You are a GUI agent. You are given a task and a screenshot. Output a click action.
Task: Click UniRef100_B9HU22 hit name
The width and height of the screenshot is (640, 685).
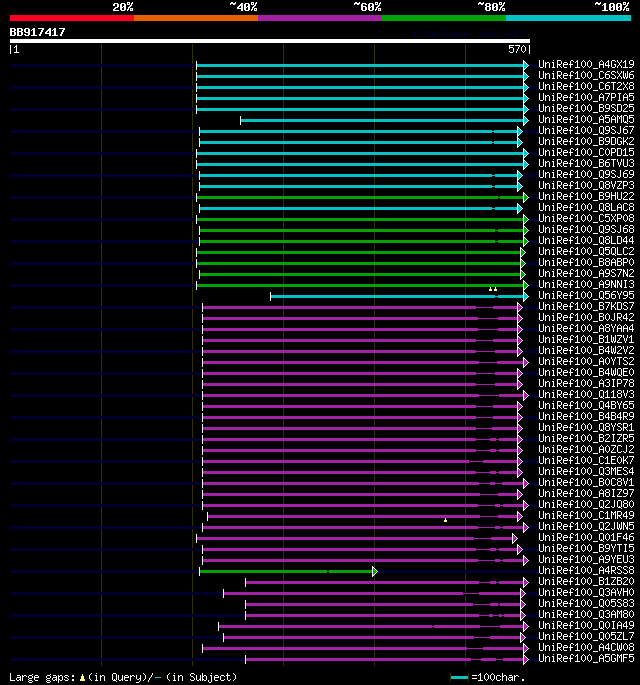(x=586, y=196)
